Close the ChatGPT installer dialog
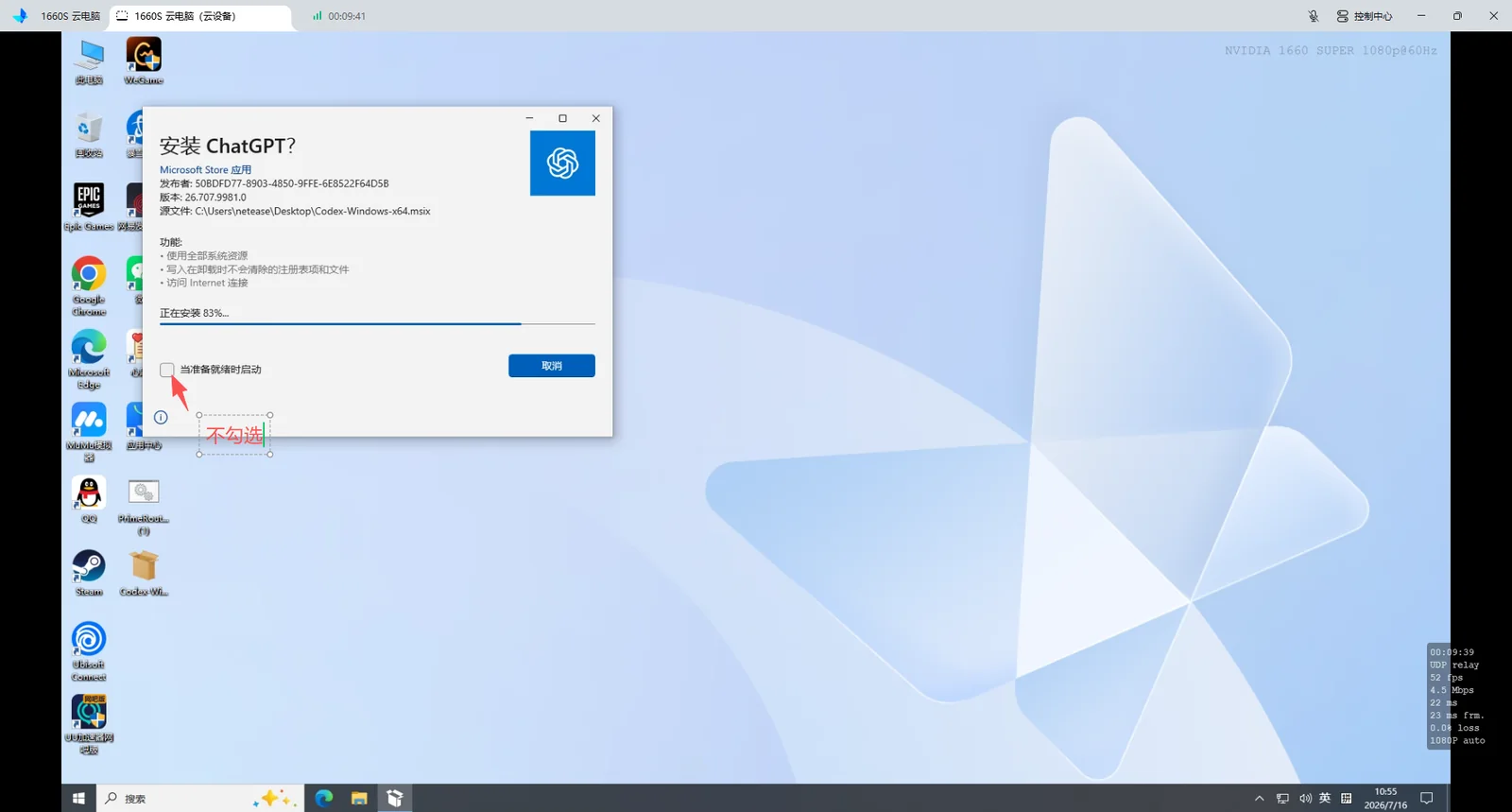Screen dimensions: 1512x812 pos(595,118)
